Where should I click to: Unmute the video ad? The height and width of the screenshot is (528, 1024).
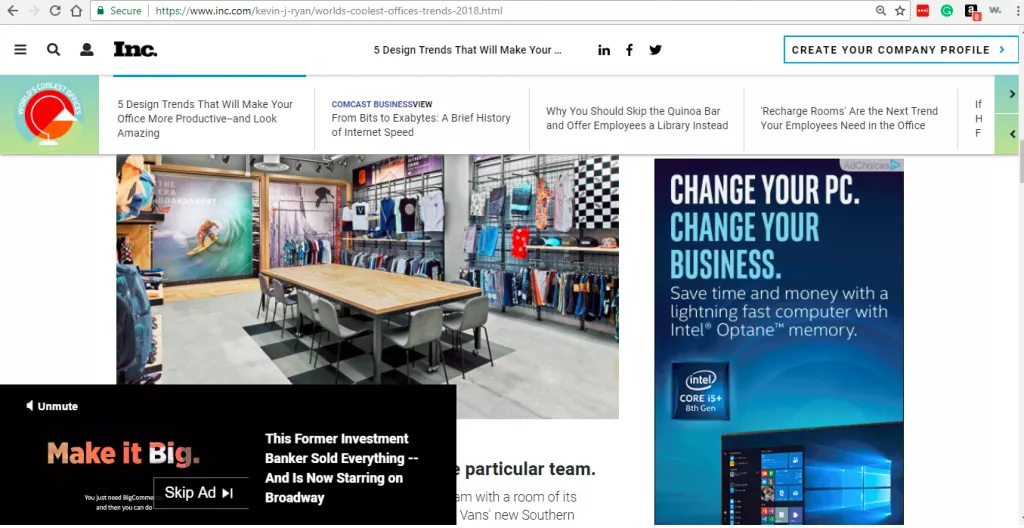(52, 406)
